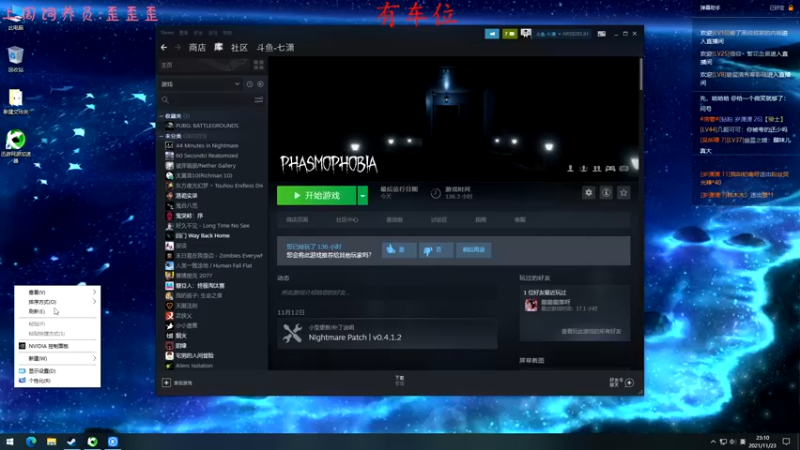View all friends who play link

pos(591,332)
